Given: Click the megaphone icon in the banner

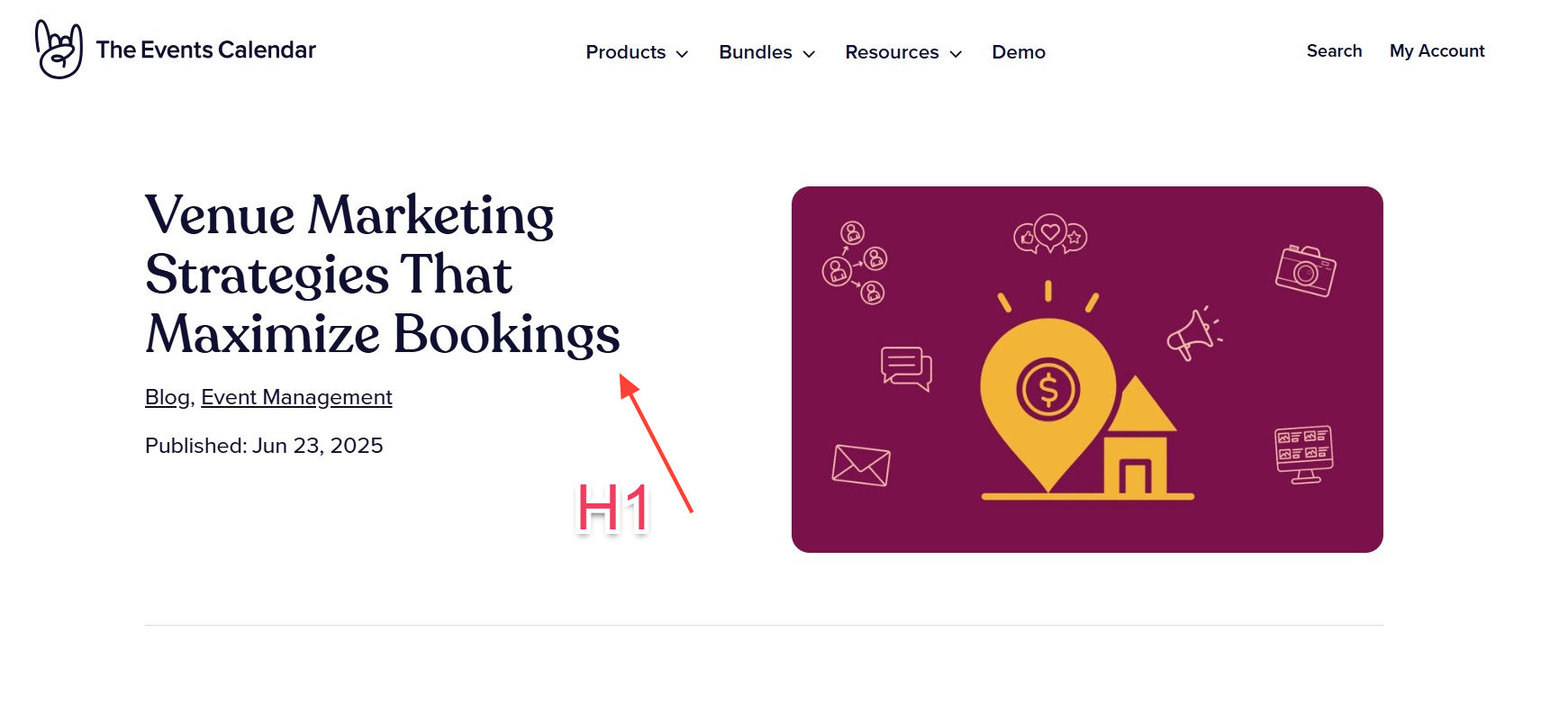Looking at the screenshot, I should pos(1193,334).
